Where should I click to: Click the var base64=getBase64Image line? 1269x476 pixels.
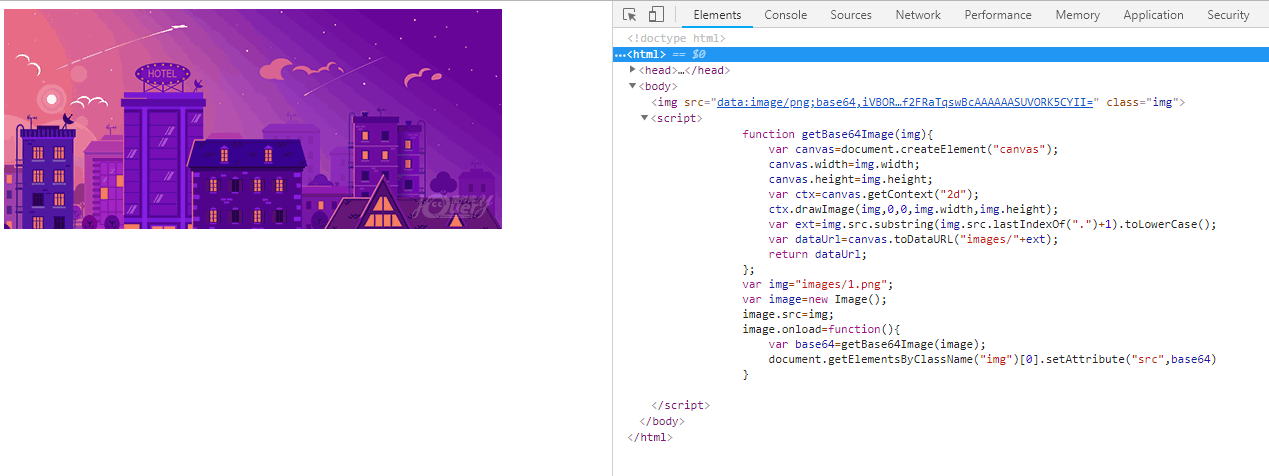click(x=876, y=344)
